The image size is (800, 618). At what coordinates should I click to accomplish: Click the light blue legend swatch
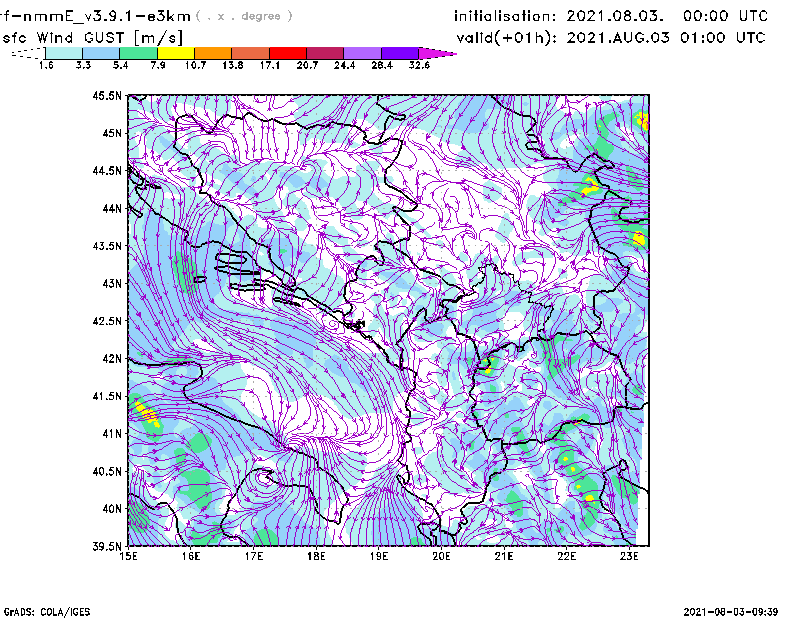point(101,53)
